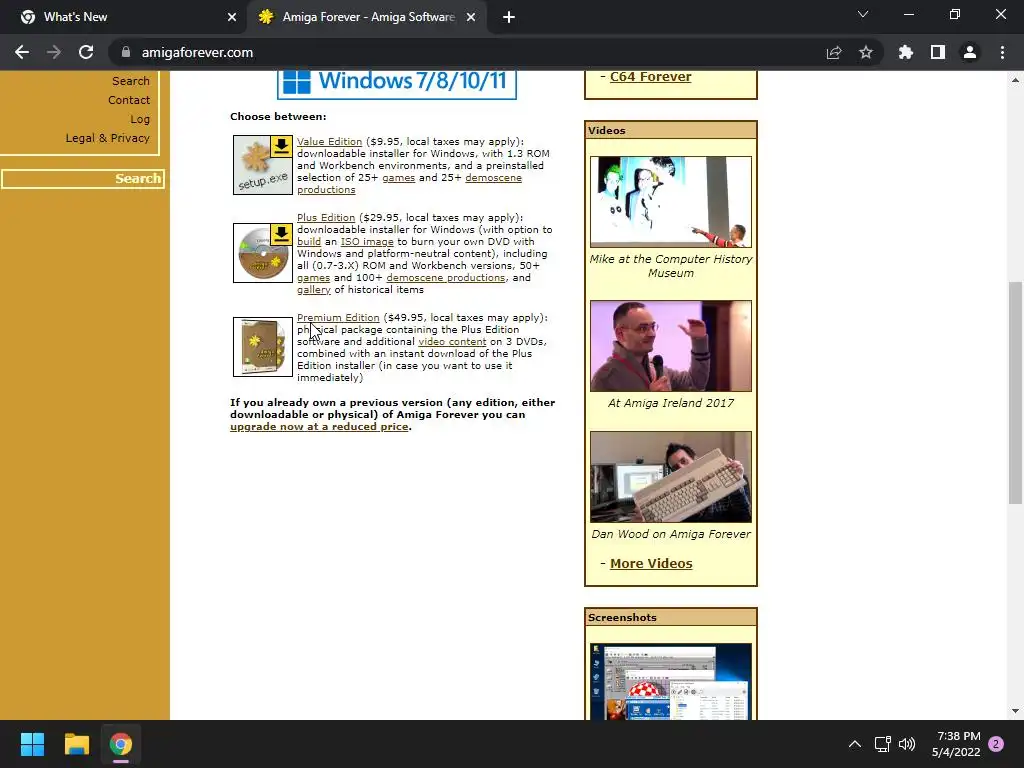Screen dimensions: 1024x768
Task: Click the address bar URL amigaforever.com
Action: pos(197,52)
